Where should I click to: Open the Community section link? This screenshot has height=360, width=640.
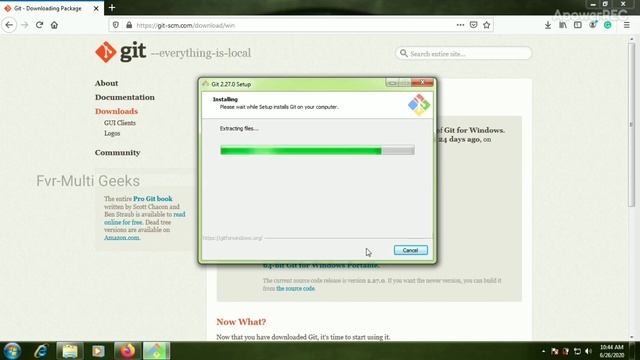tap(118, 153)
